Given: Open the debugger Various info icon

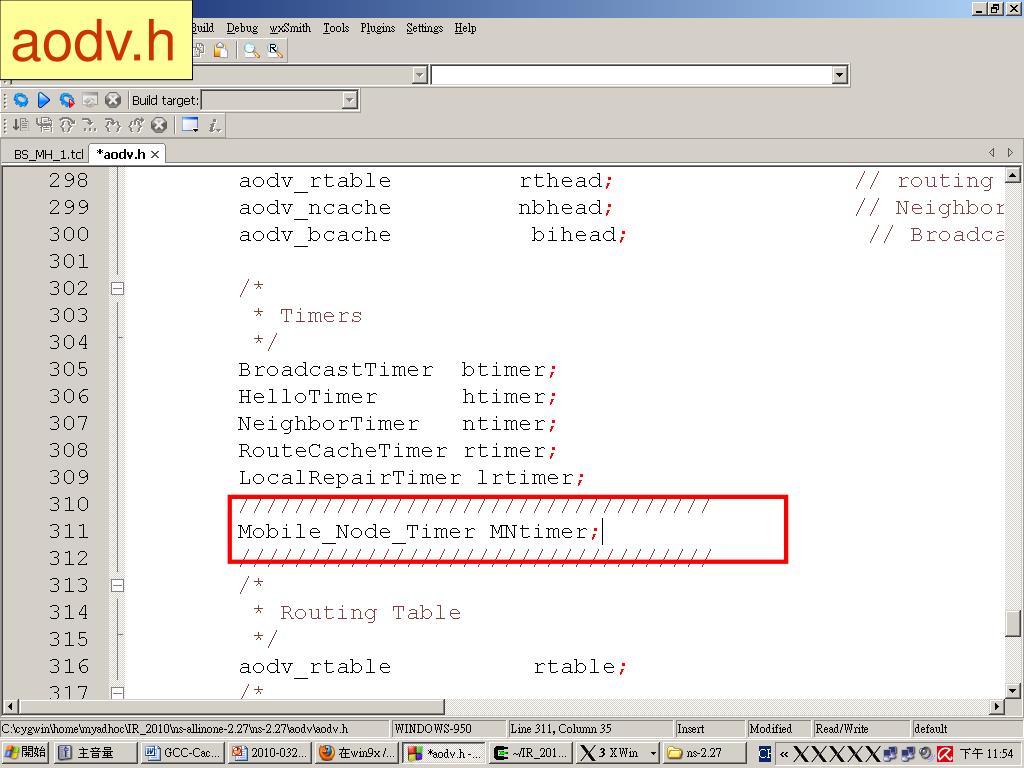Looking at the screenshot, I should pos(214,125).
